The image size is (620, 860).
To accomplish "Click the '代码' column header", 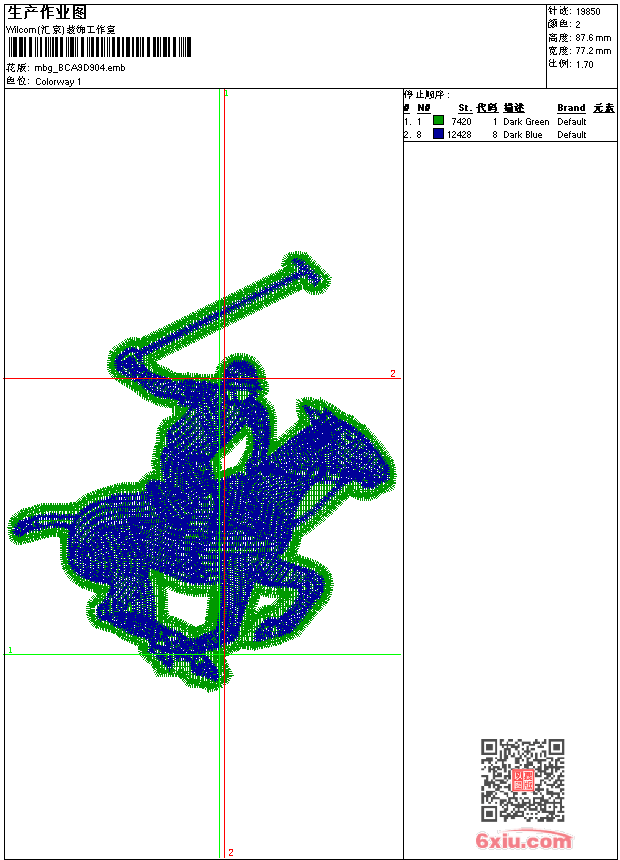I will coord(487,108).
